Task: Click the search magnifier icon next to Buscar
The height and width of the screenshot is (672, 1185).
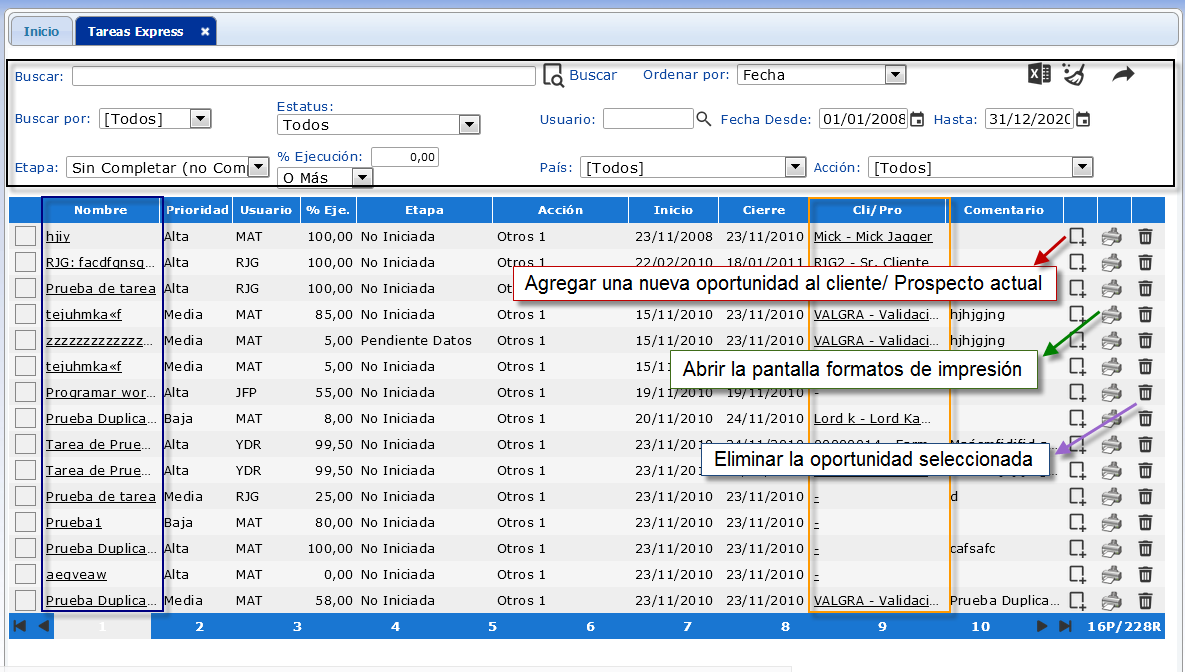Action: point(553,76)
